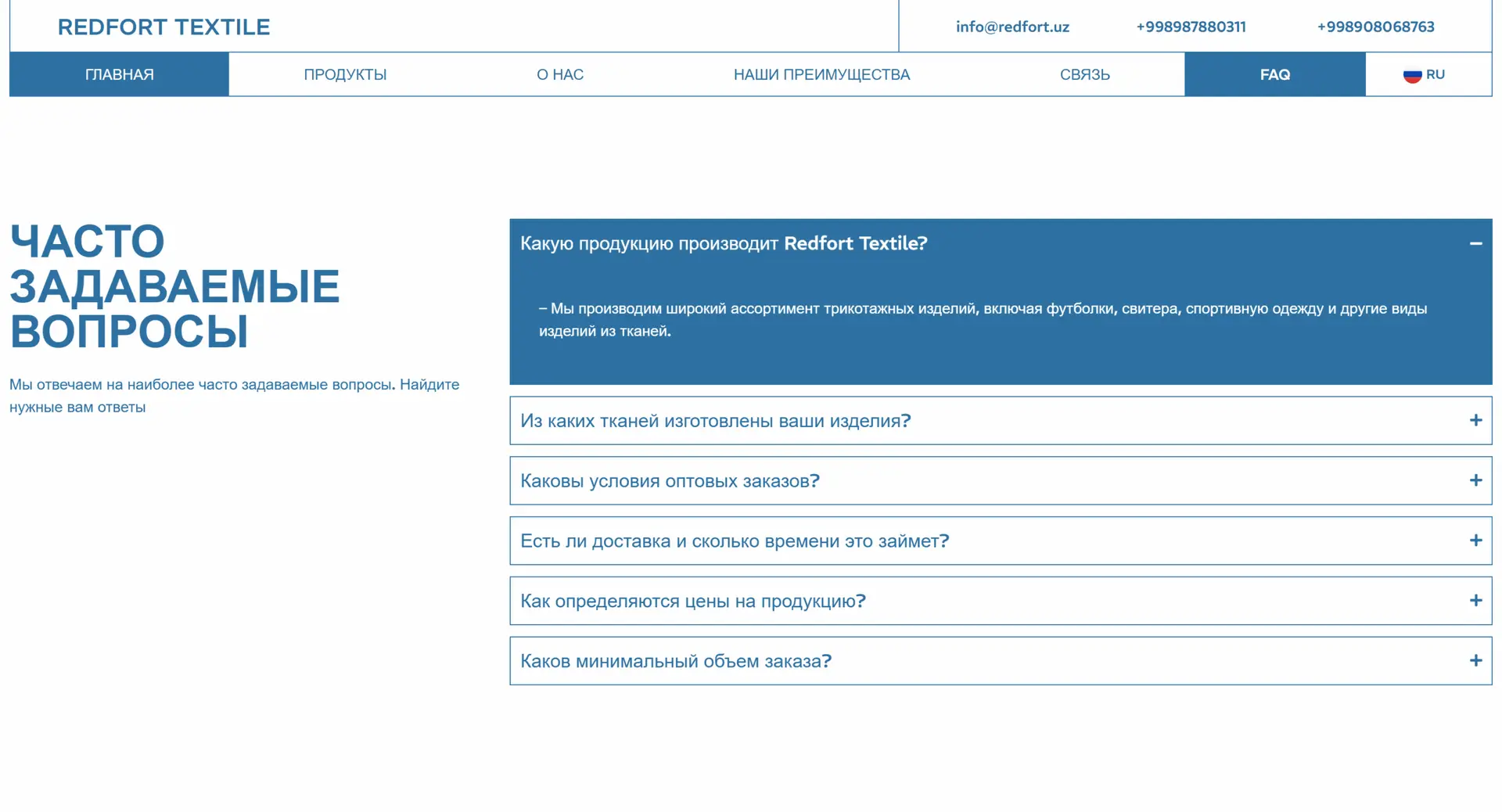Click the Russian flag language icon
1502x812 pixels.
click(1411, 75)
